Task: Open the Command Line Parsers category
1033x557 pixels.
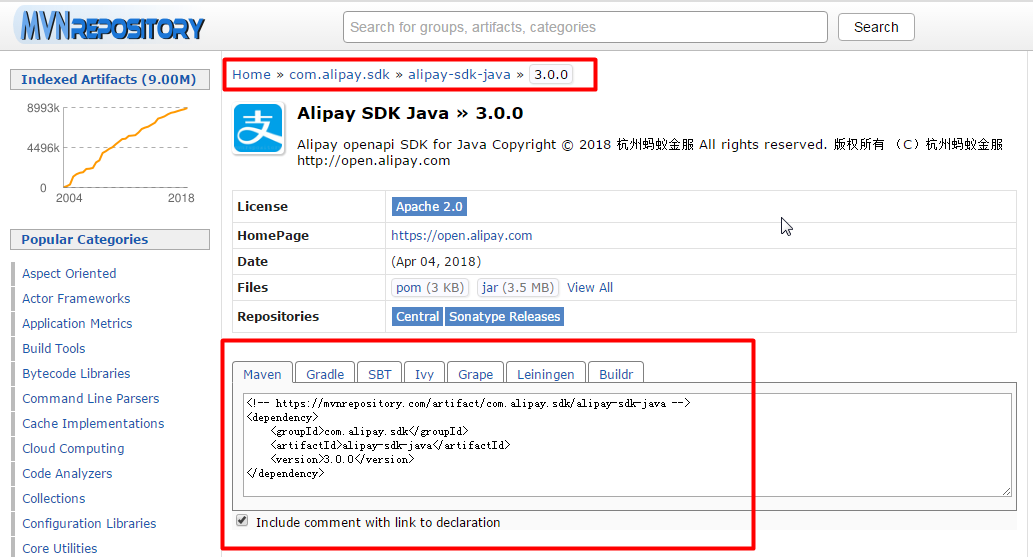Action: pyautogui.click(x=91, y=399)
